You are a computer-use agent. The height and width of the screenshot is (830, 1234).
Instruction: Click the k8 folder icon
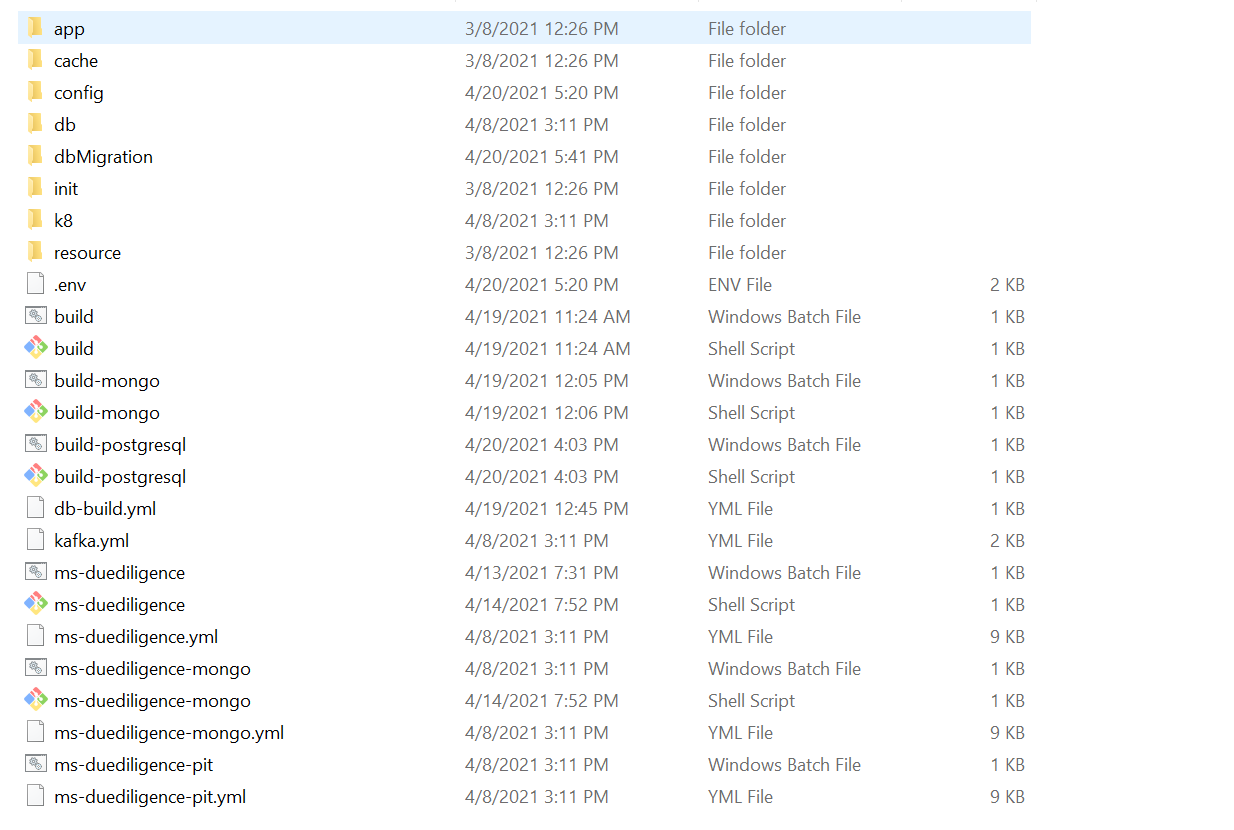pos(36,220)
